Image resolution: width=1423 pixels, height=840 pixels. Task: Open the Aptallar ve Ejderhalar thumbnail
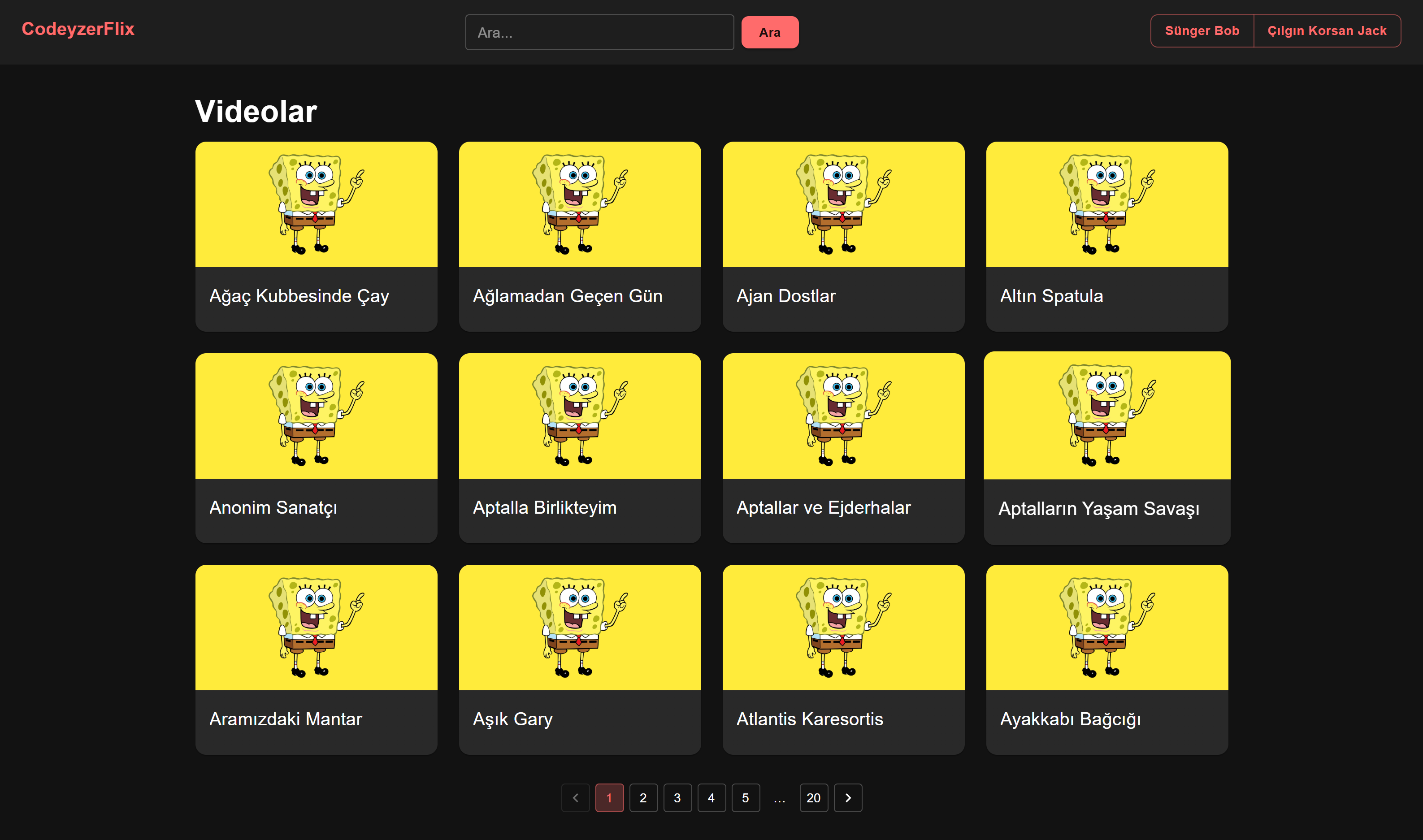tap(843, 416)
